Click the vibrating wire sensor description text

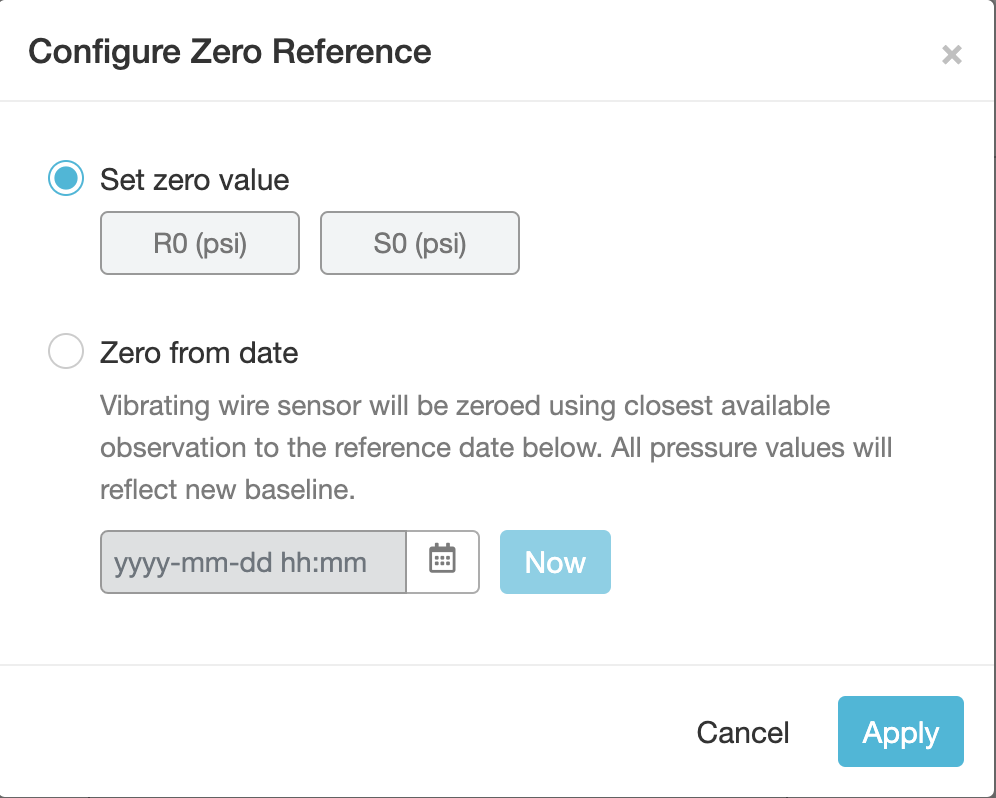(496, 447)
